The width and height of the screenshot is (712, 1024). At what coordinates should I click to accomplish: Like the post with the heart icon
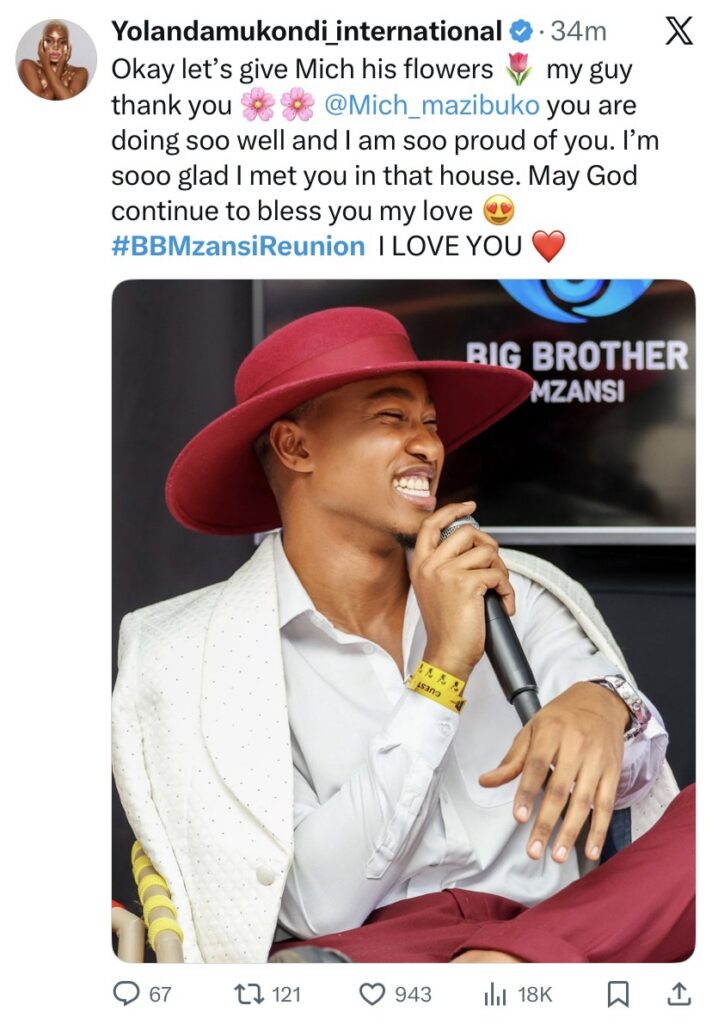point(372,993)
